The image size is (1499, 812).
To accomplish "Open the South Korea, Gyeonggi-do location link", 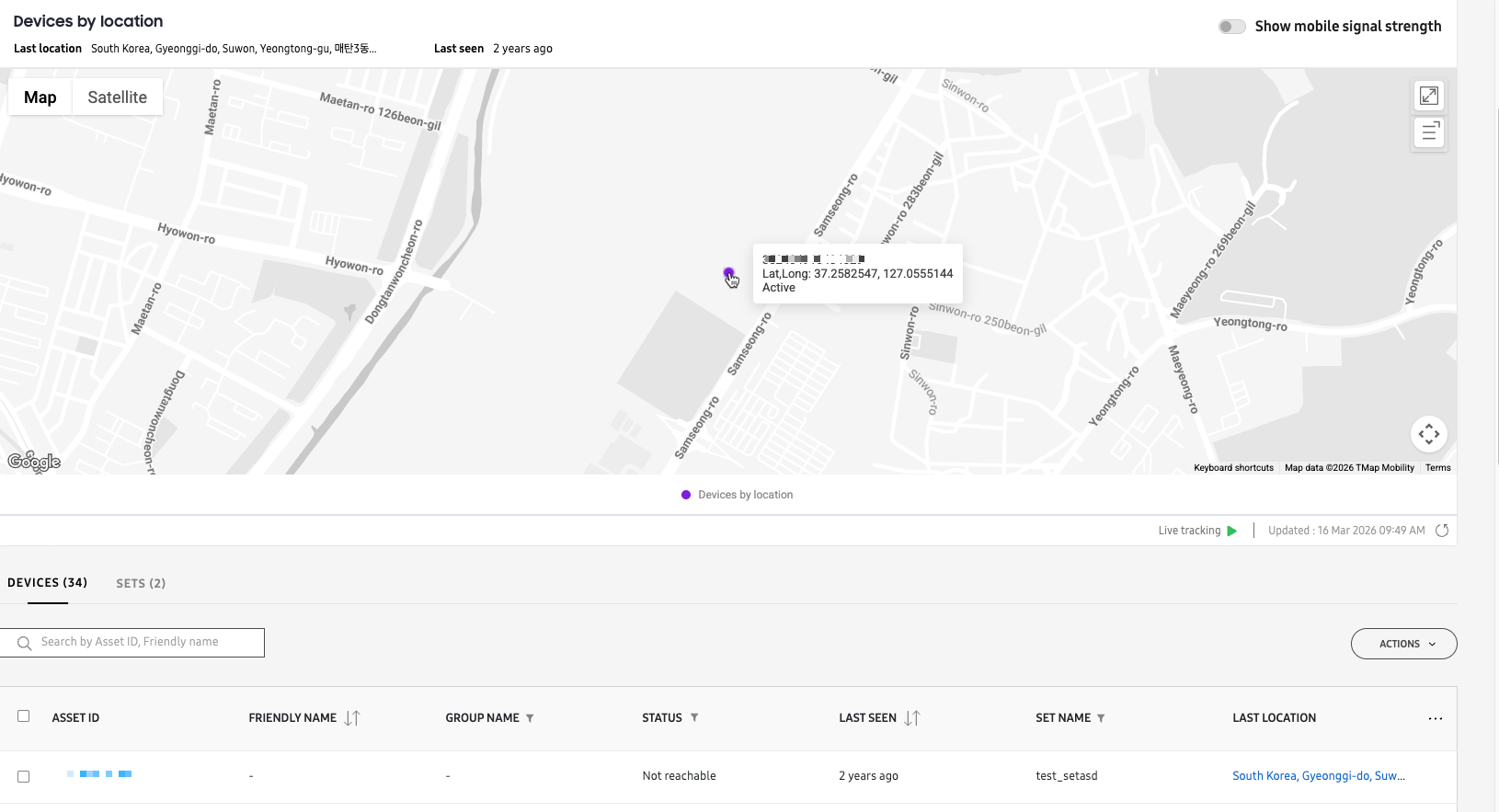I will click(x=1319, y=776).
